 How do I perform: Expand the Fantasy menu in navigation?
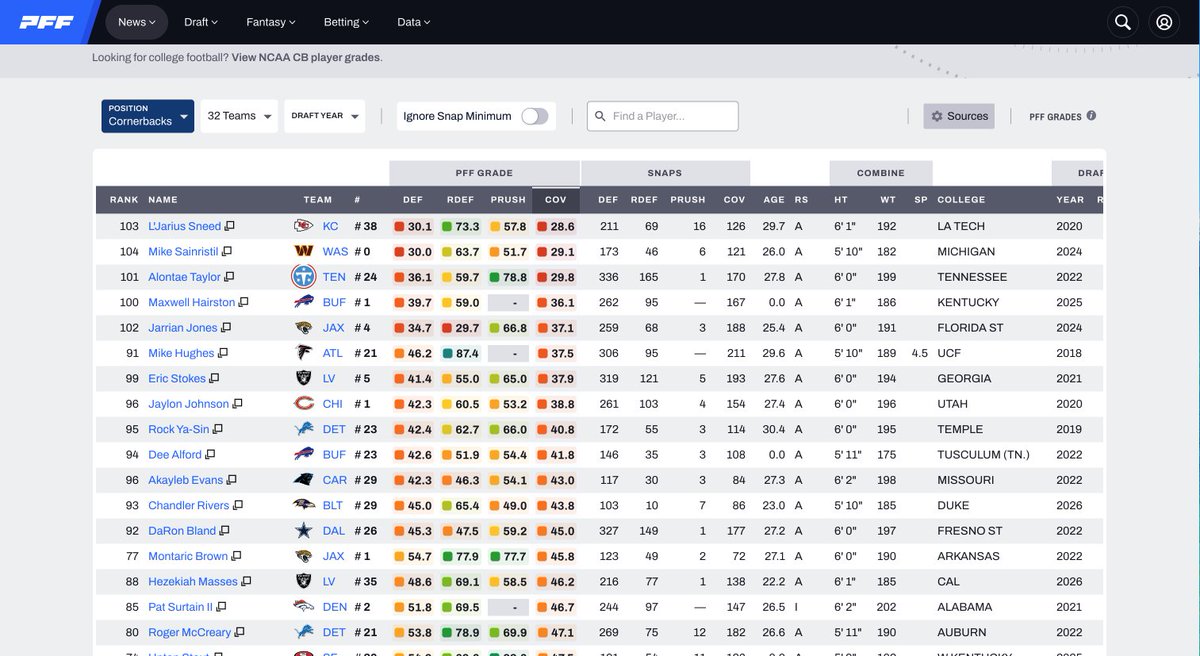(272, 22)
